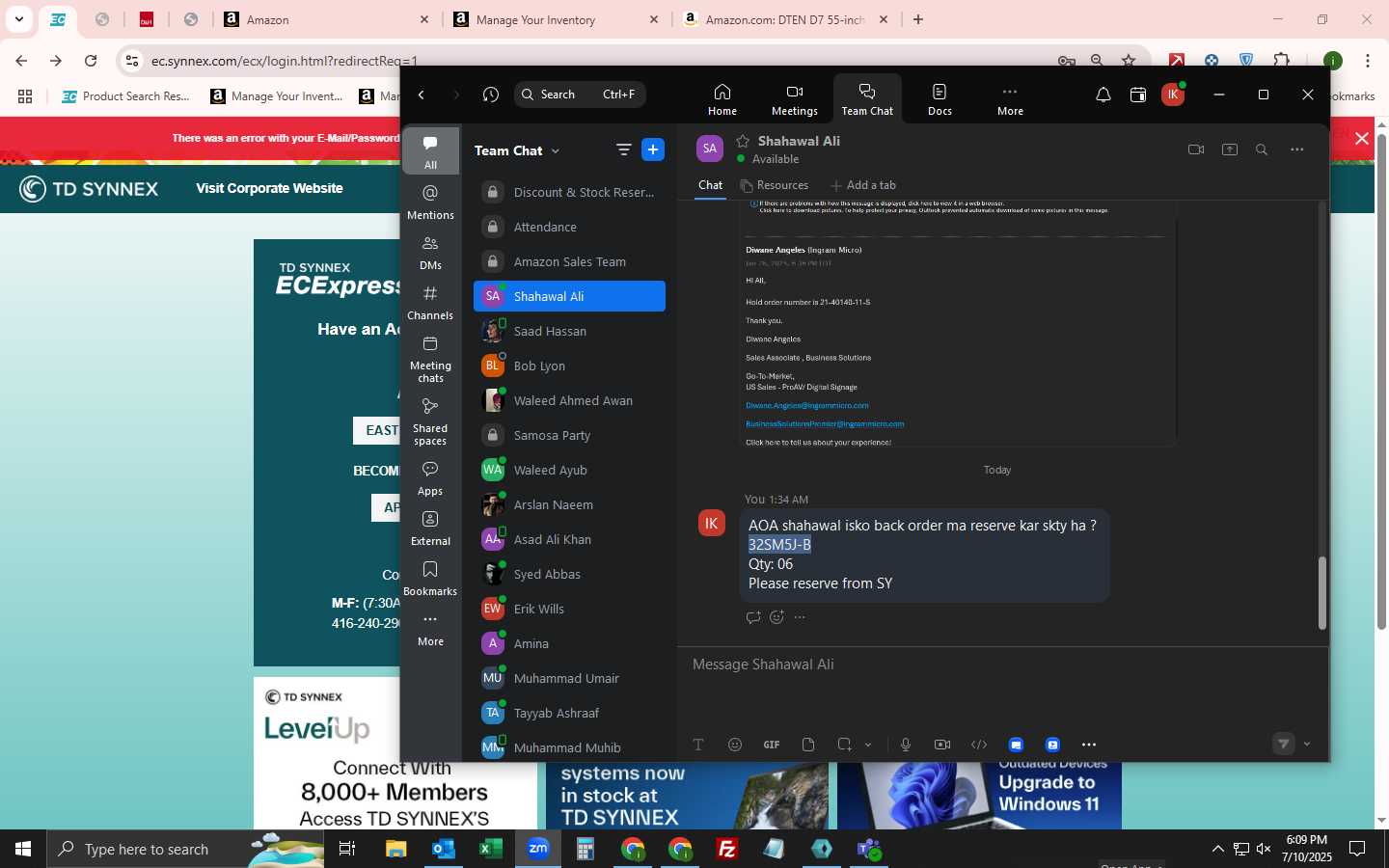Open DMs in chat sidebar
This screenshot has height=868, width=1389.
430,252
